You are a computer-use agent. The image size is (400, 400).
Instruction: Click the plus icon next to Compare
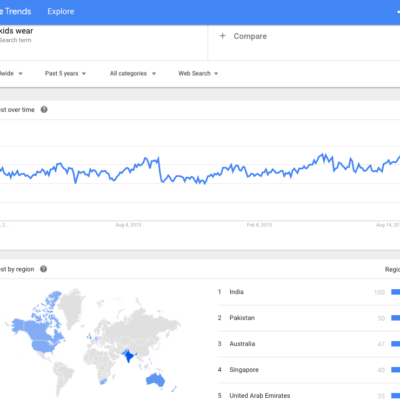pos(223,36)
